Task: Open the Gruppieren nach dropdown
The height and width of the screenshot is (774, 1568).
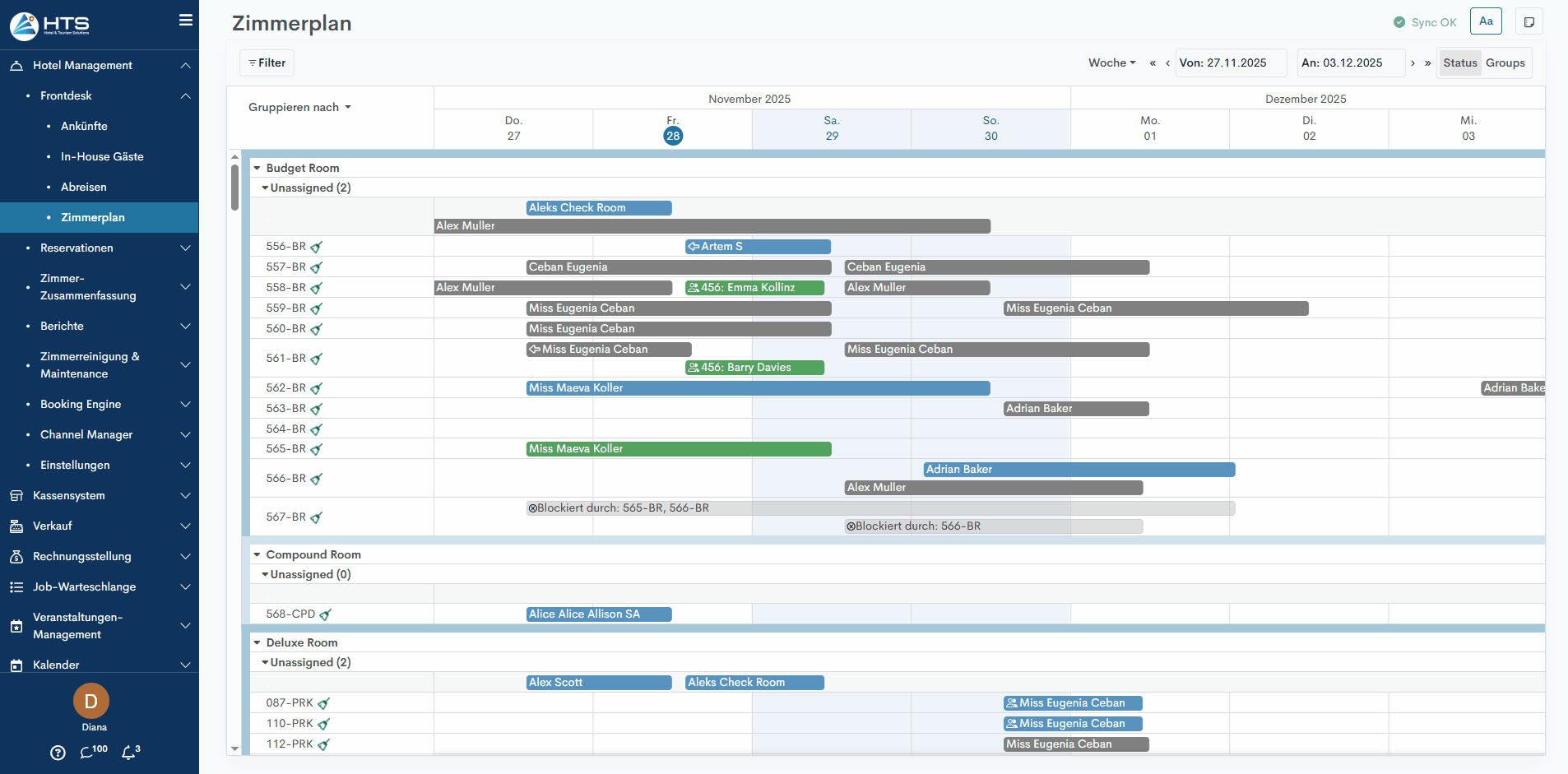Action: (299, 108)
